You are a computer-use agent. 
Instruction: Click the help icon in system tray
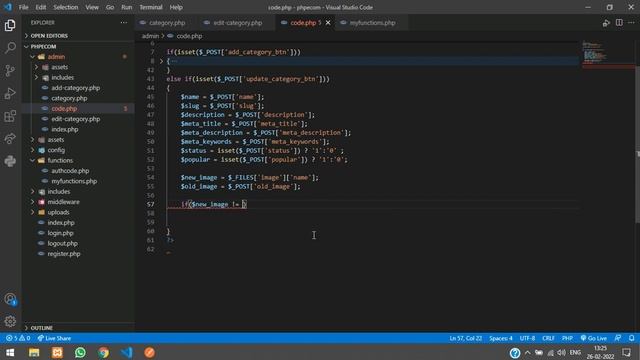pos(515,353)
